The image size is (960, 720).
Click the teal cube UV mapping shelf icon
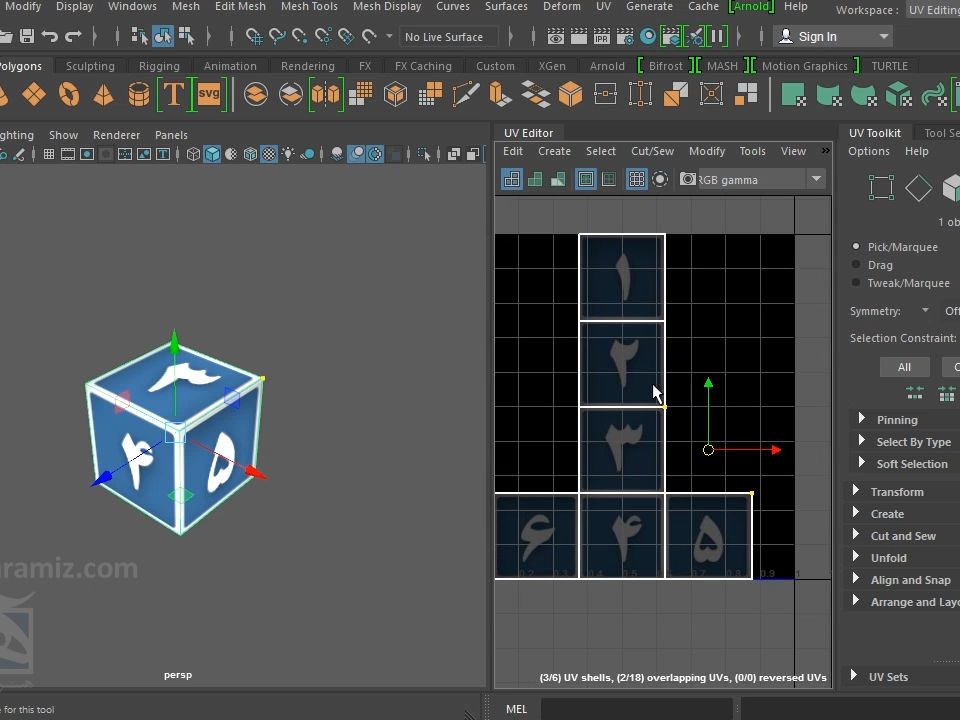pyautogui.click(x=899, y=96)
